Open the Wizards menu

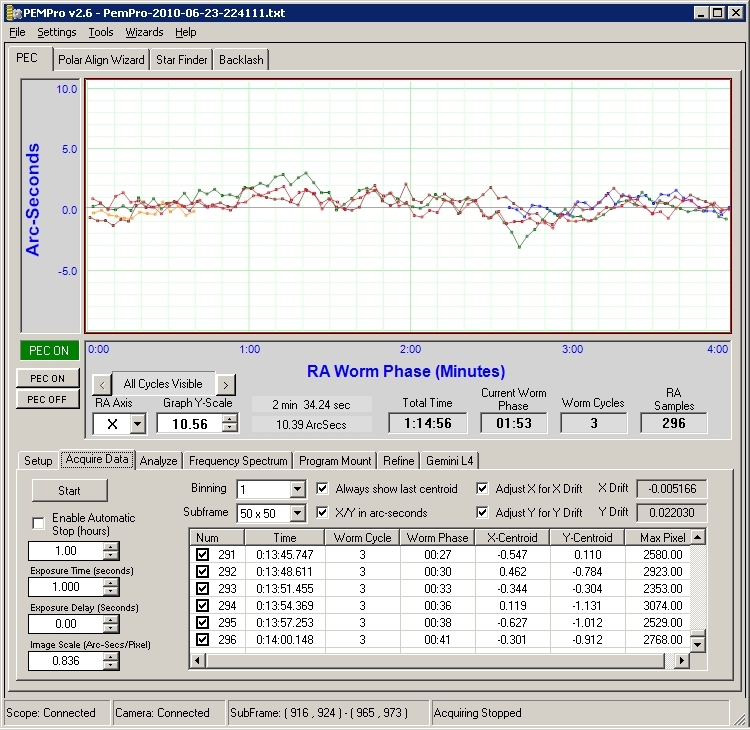[144, 32]
